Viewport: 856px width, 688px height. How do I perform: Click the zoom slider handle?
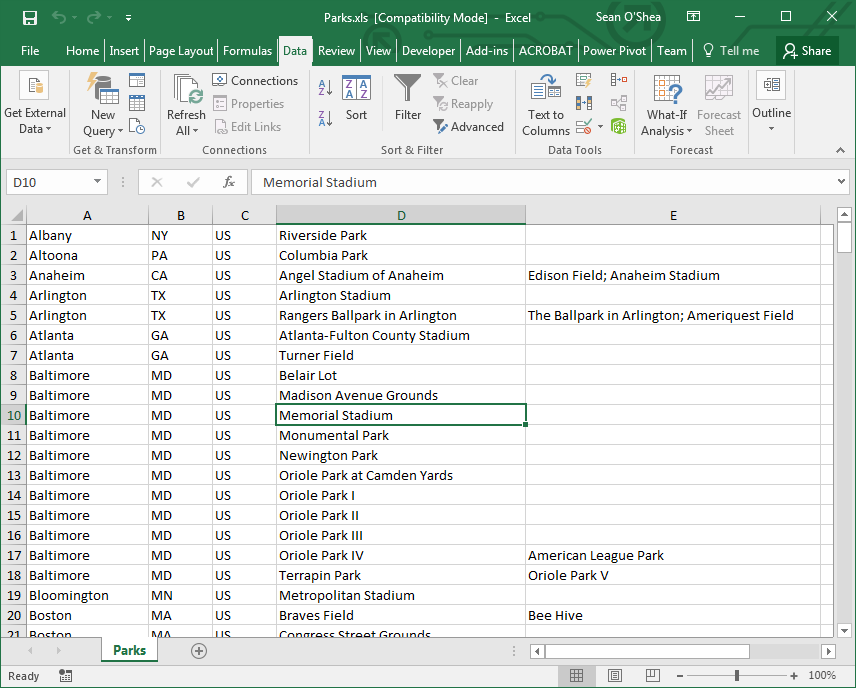[736, 676]
